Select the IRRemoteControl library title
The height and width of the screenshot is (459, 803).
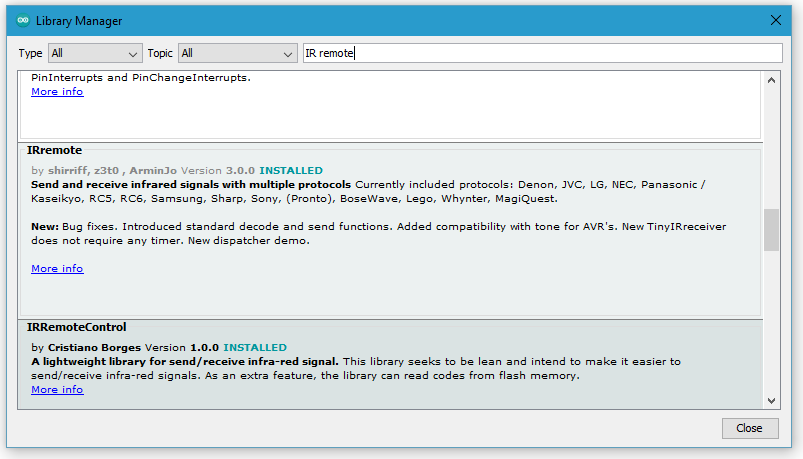tap(76, 327)
